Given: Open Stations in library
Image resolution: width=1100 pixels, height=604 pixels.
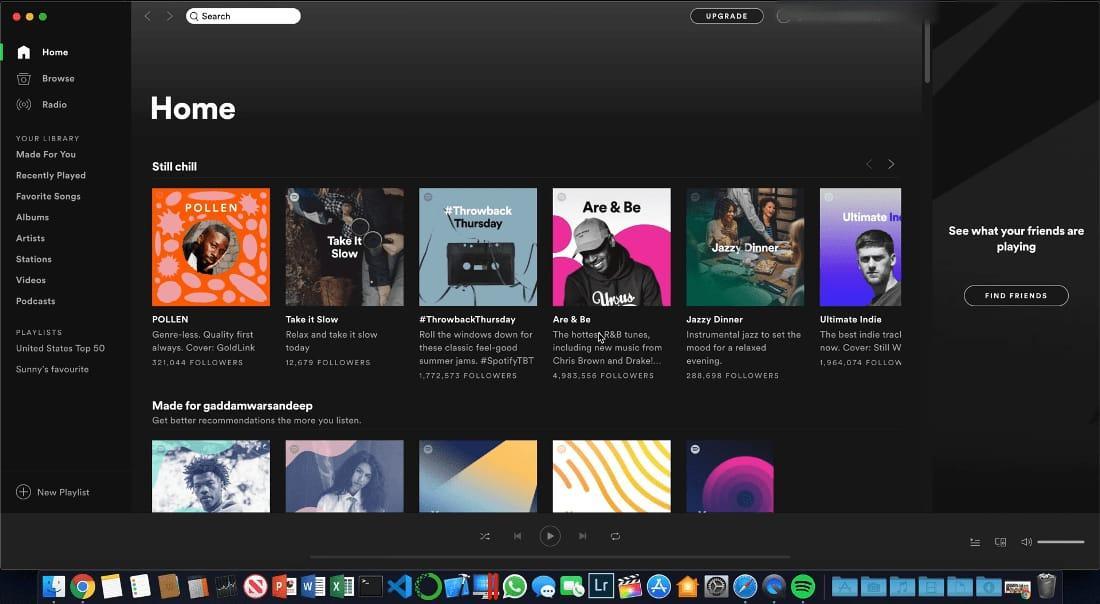Looking at the screenshot, I should (x=34, y=259).
